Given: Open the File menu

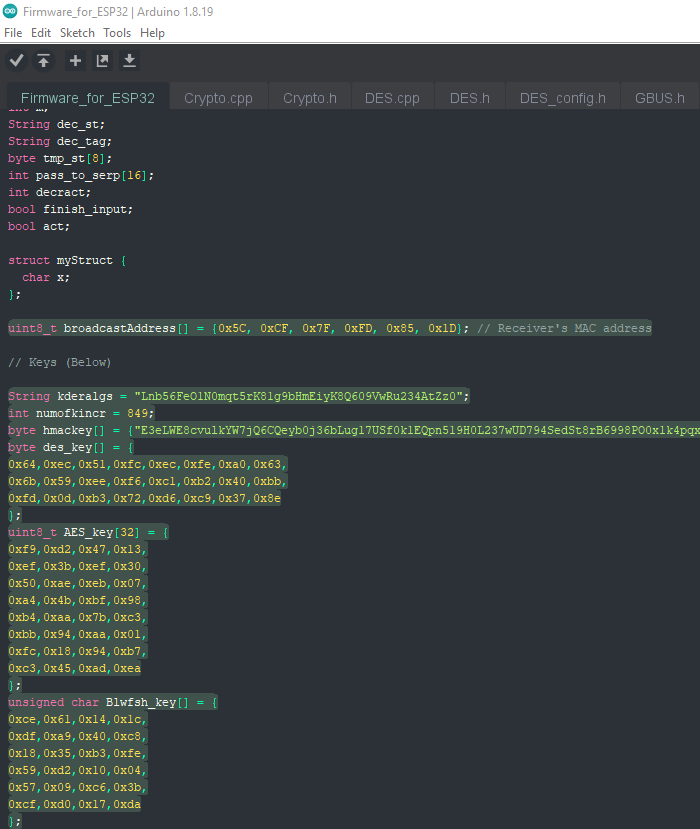Looking at the screenshot, I should (13, 33).
